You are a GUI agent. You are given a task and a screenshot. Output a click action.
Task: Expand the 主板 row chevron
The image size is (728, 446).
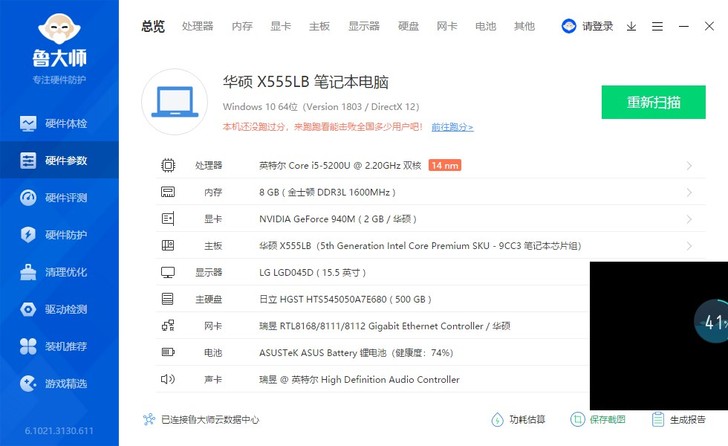coord(689,246)
